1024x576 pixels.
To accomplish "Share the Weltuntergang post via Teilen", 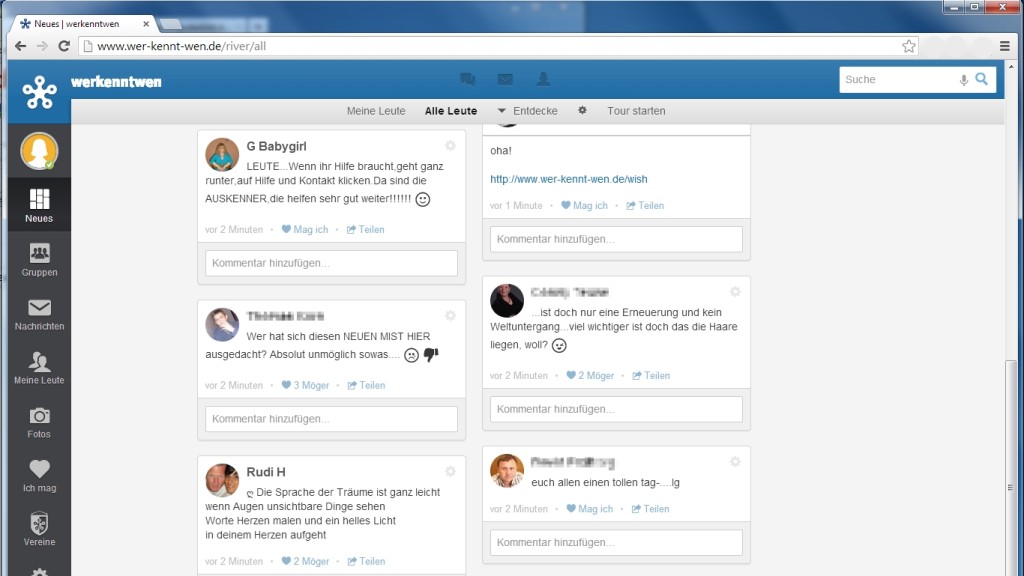I will click(x=651, y=376).
